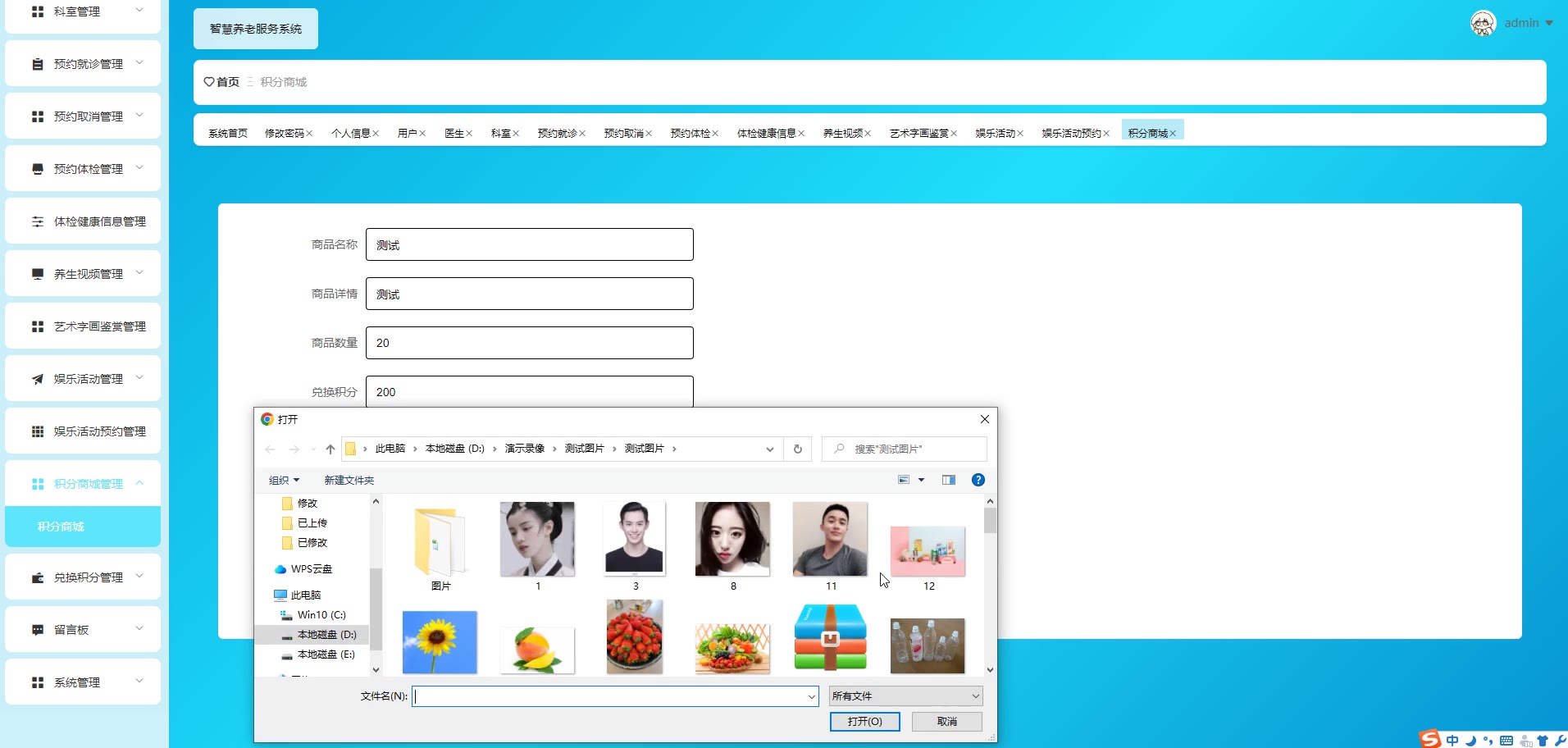The image size is (1568, 748).
Task: Close the 修改密码 tab
Action: tap(309, 134)
